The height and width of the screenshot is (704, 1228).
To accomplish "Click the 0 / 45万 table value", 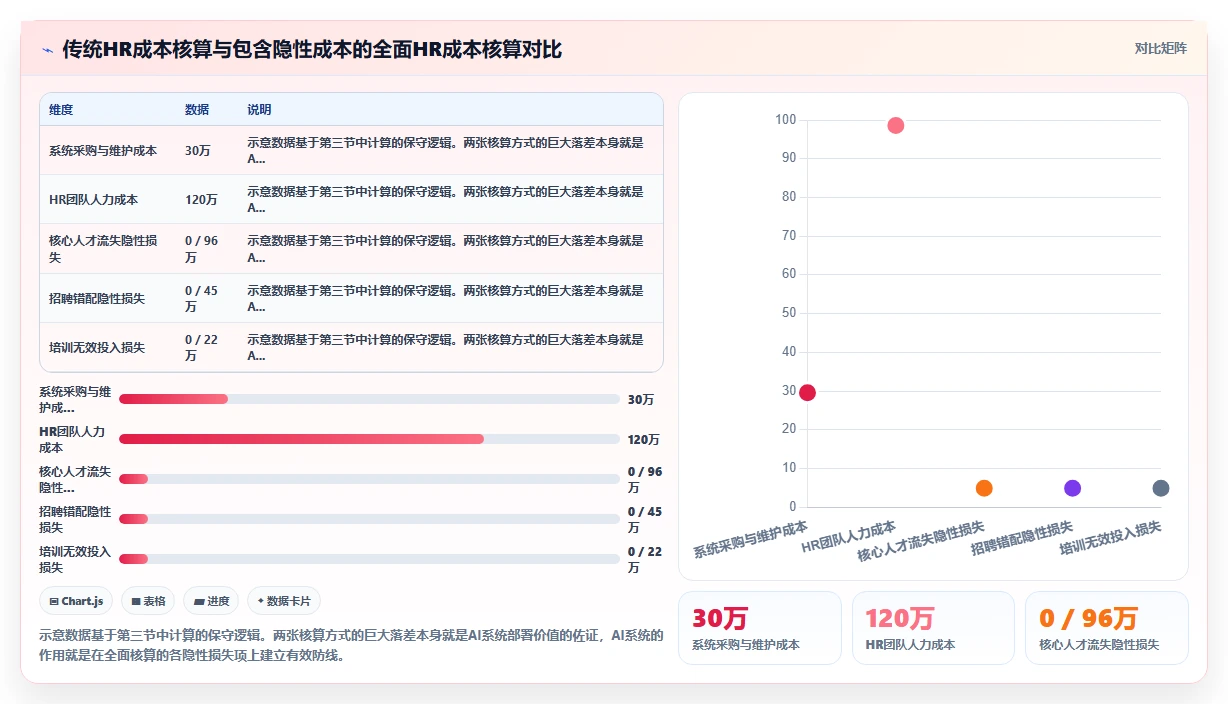I will (x=201, y=299).
